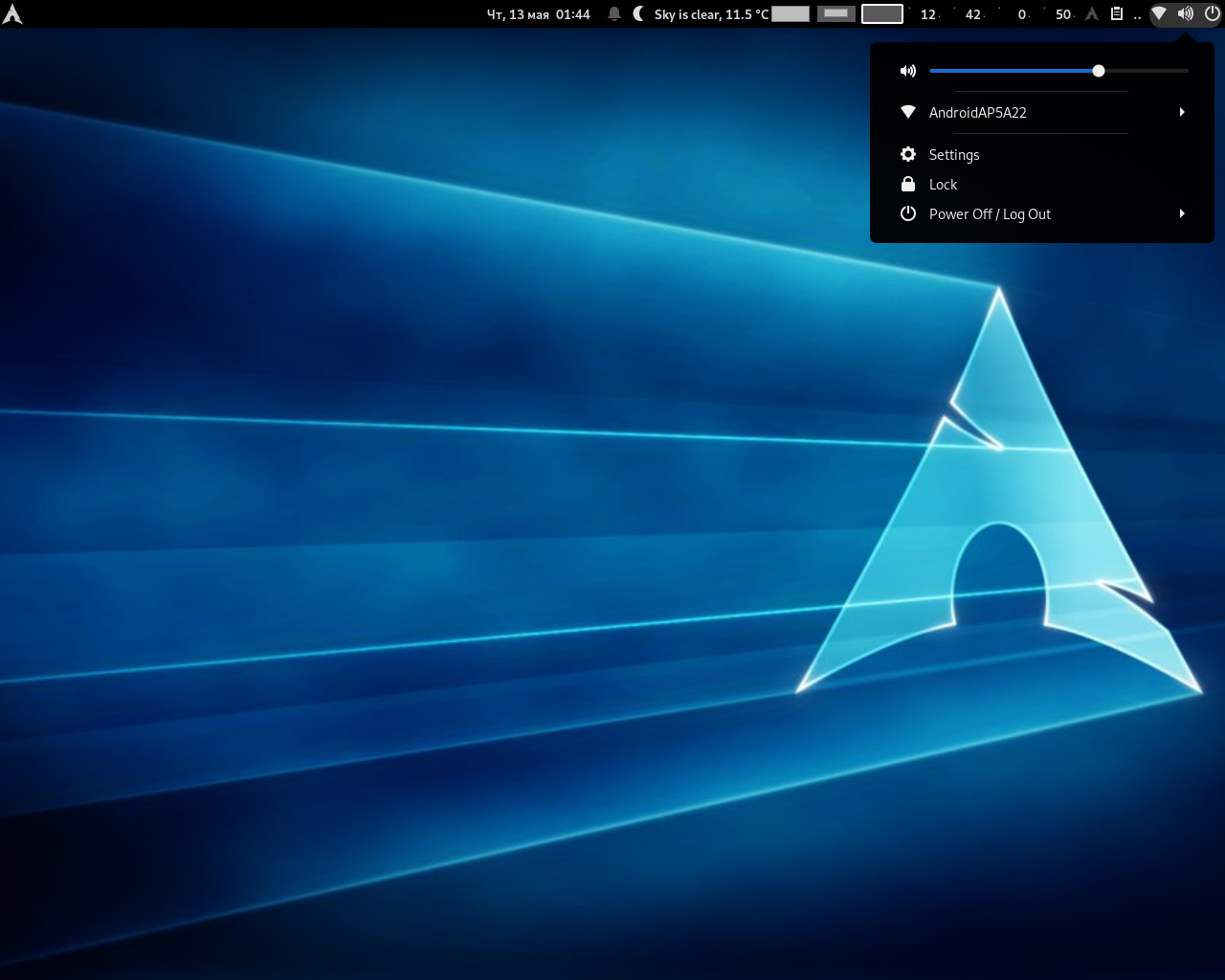Click the moon weather icon

coord(638,13)
